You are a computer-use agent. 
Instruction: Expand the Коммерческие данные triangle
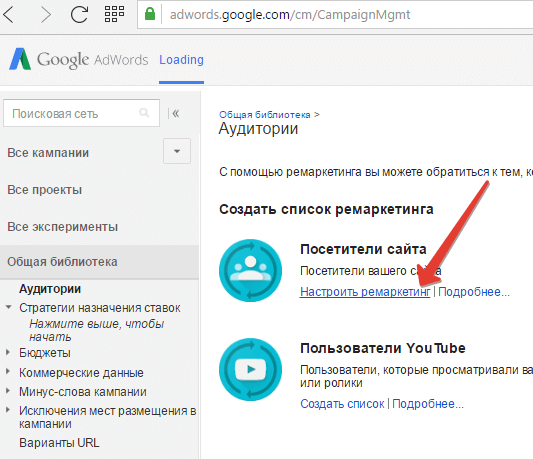click(8, 372)
